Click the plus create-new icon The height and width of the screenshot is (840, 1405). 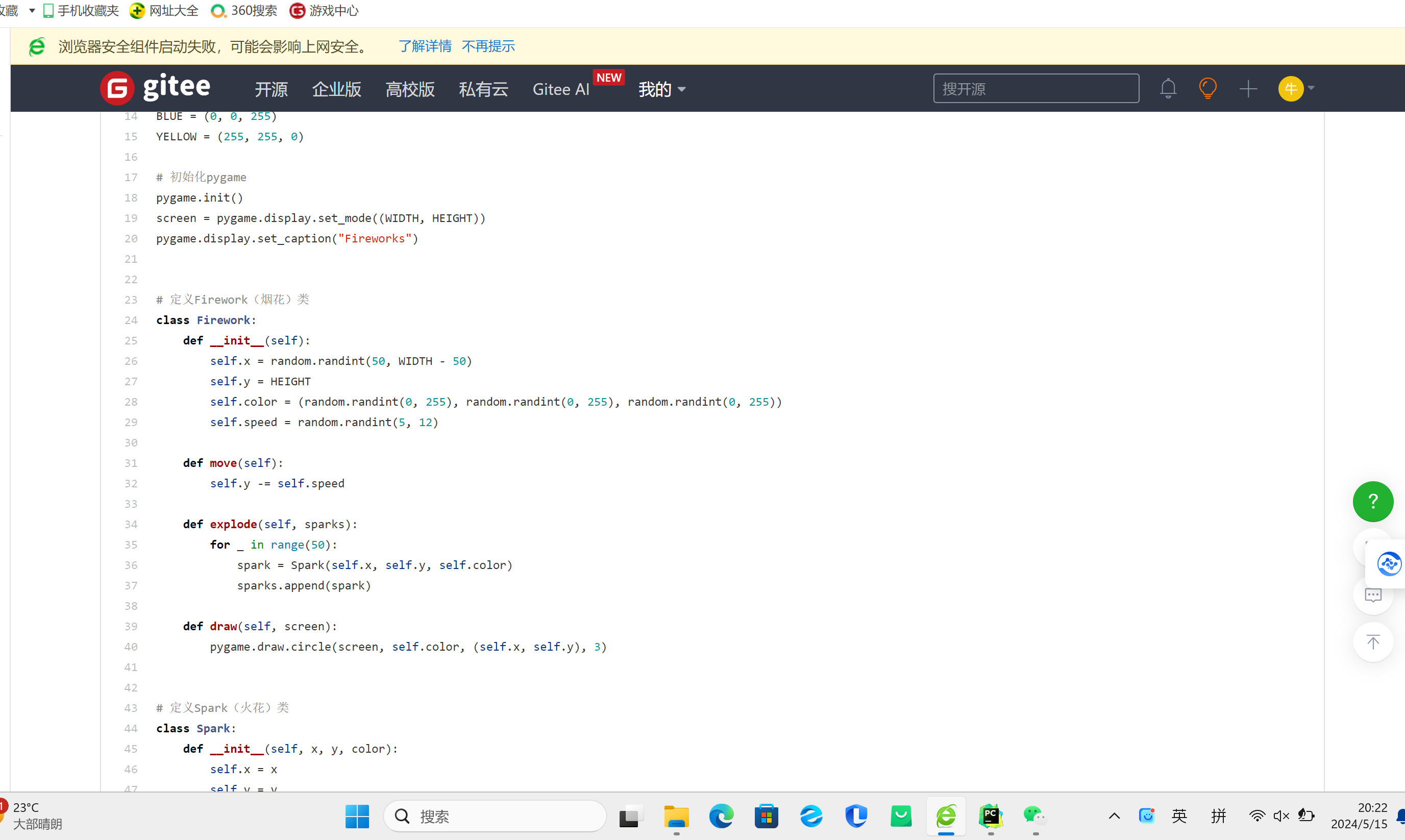point(1248,88)
